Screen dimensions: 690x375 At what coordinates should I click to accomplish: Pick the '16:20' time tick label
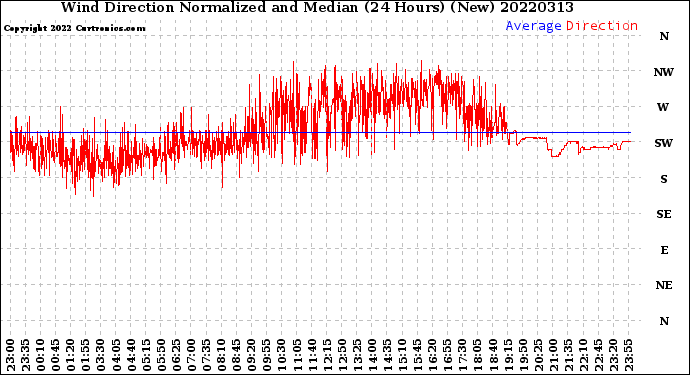pos(432,355)
